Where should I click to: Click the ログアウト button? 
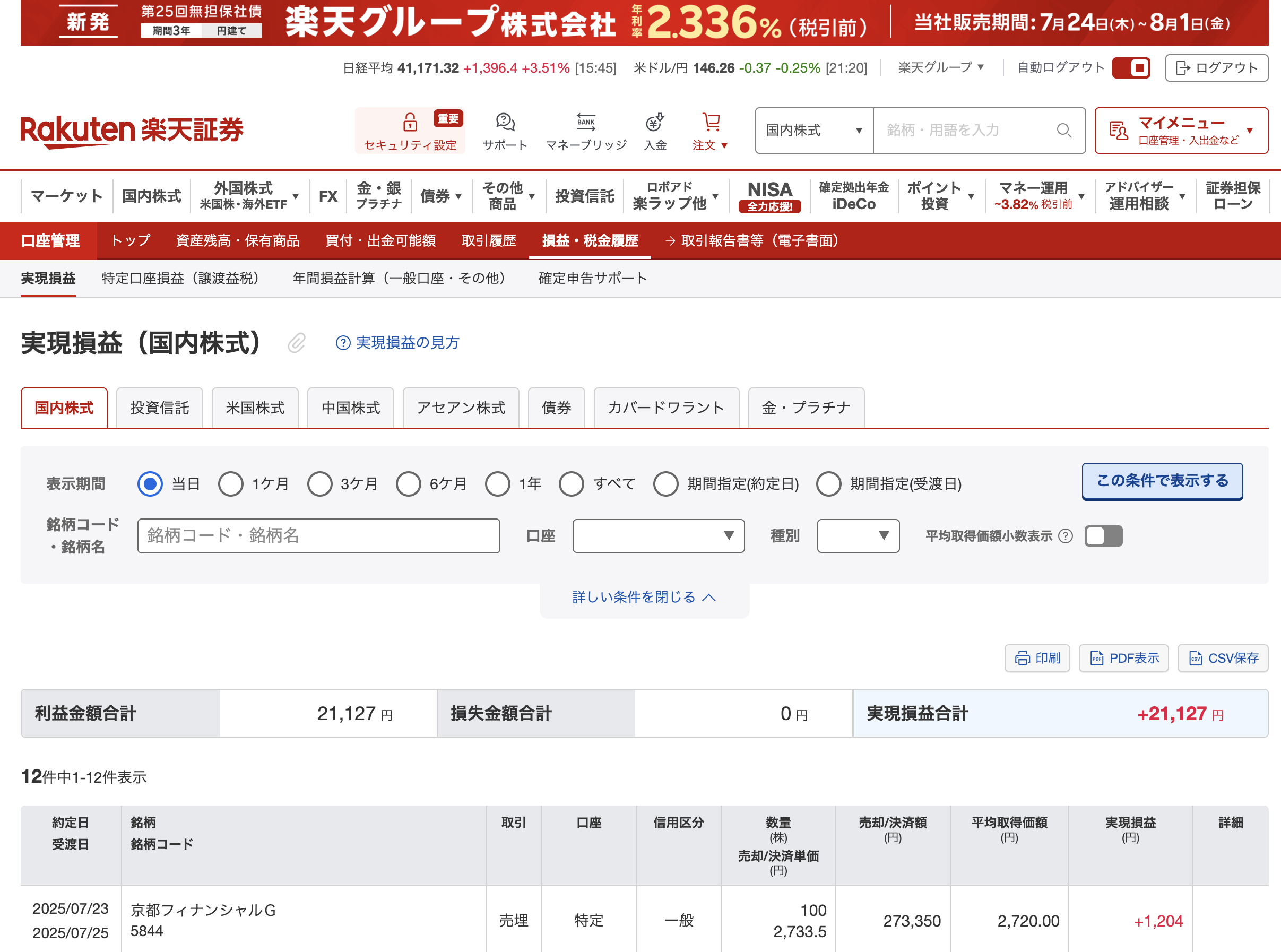point(1216,68)
